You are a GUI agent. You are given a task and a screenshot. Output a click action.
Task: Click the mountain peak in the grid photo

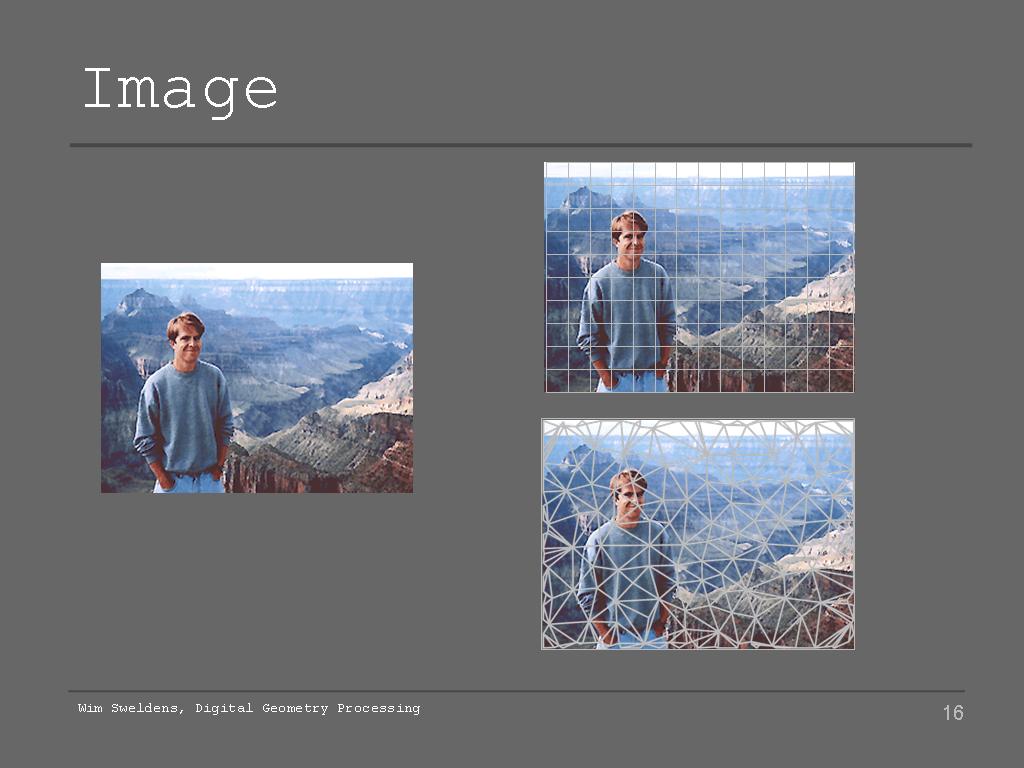tap(584, 199)
